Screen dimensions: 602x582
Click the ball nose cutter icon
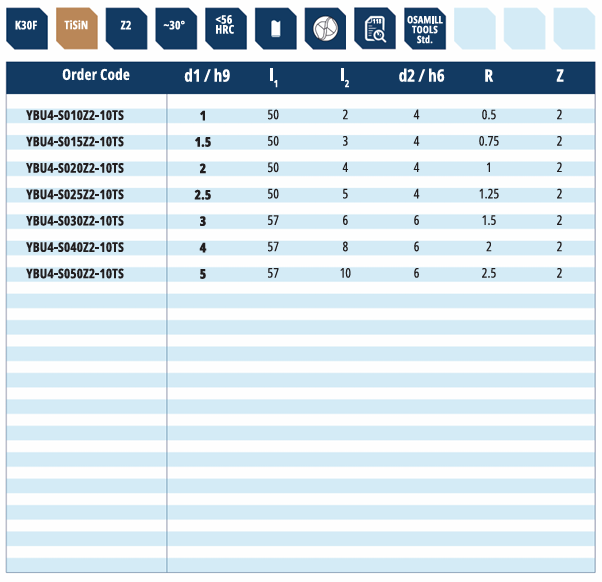coord(325,27)
